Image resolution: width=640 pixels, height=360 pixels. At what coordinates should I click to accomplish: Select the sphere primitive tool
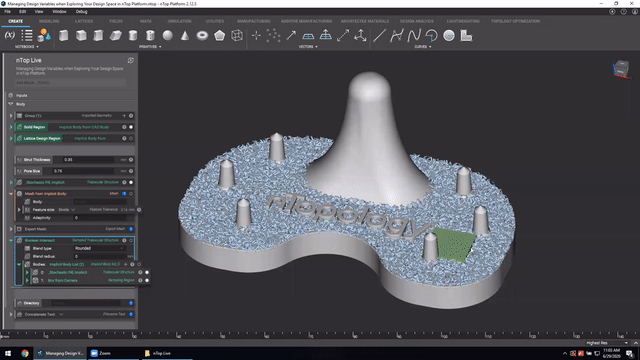tap(168, 36)
